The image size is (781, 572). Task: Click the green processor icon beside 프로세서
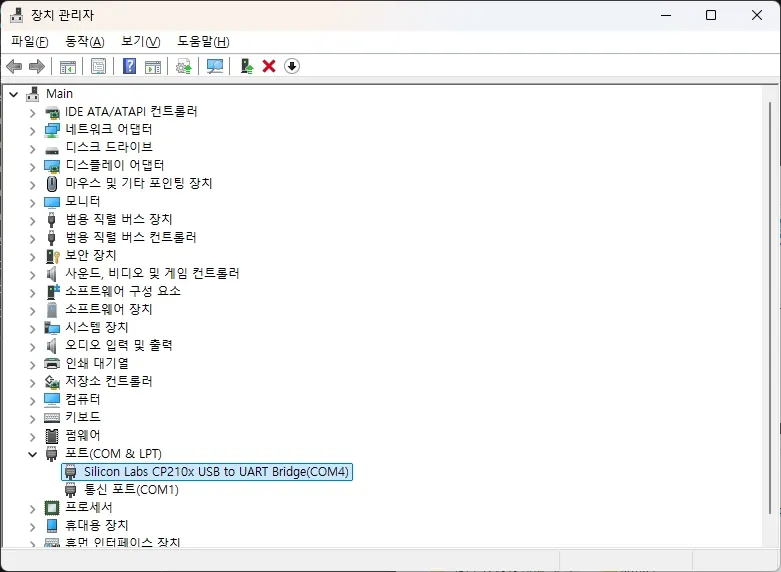point(52,508)
